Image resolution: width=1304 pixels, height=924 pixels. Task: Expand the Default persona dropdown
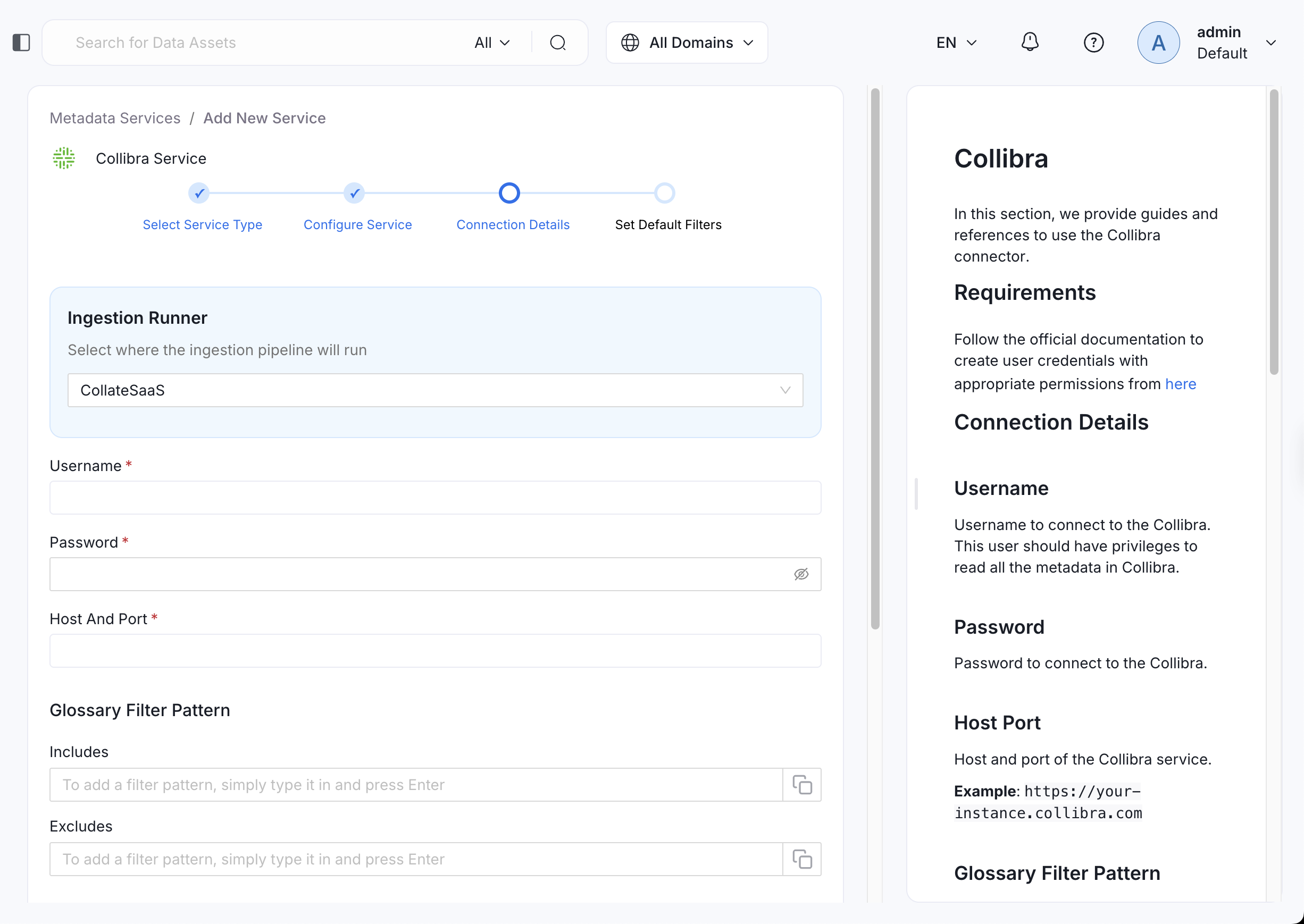(x=1271, y=42)
